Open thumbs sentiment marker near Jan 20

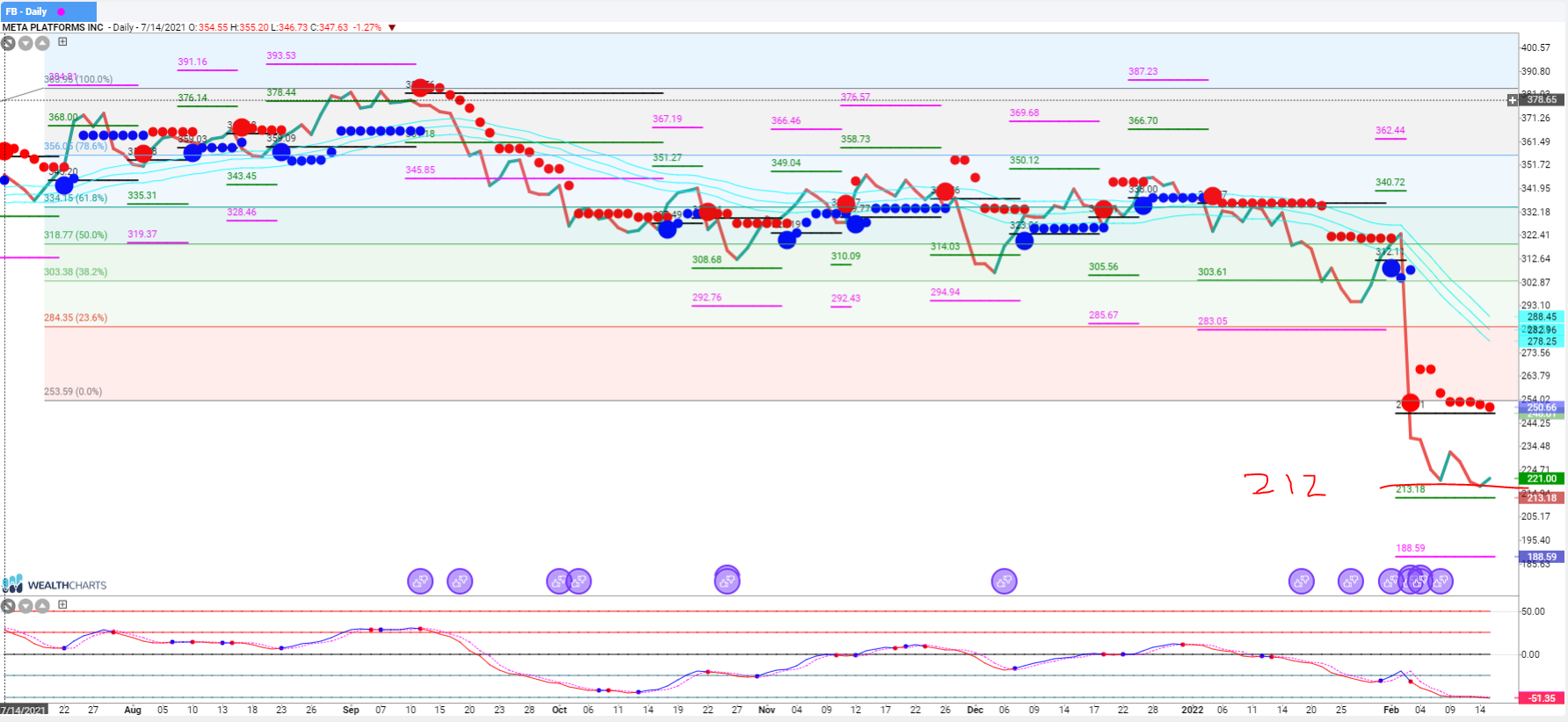pyautogui.click(x=1301, y=581)
